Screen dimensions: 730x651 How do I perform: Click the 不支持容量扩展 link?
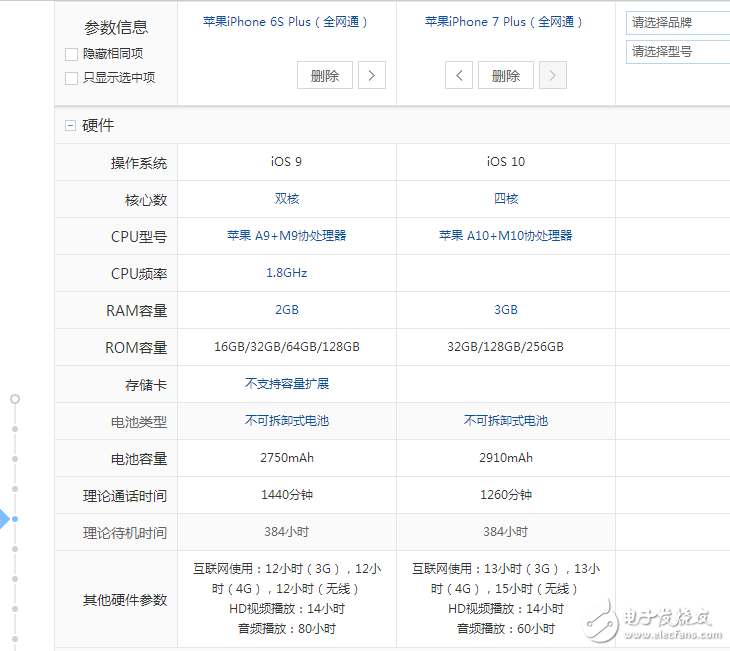[287, 384]
